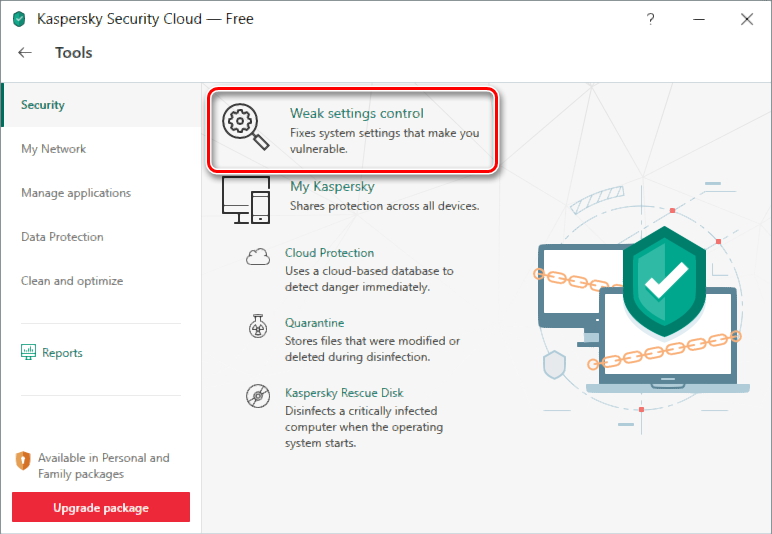Click 'Uses a cloud-based database' description
The width and height of the screenshot is (772, 534).
point(369,279)
